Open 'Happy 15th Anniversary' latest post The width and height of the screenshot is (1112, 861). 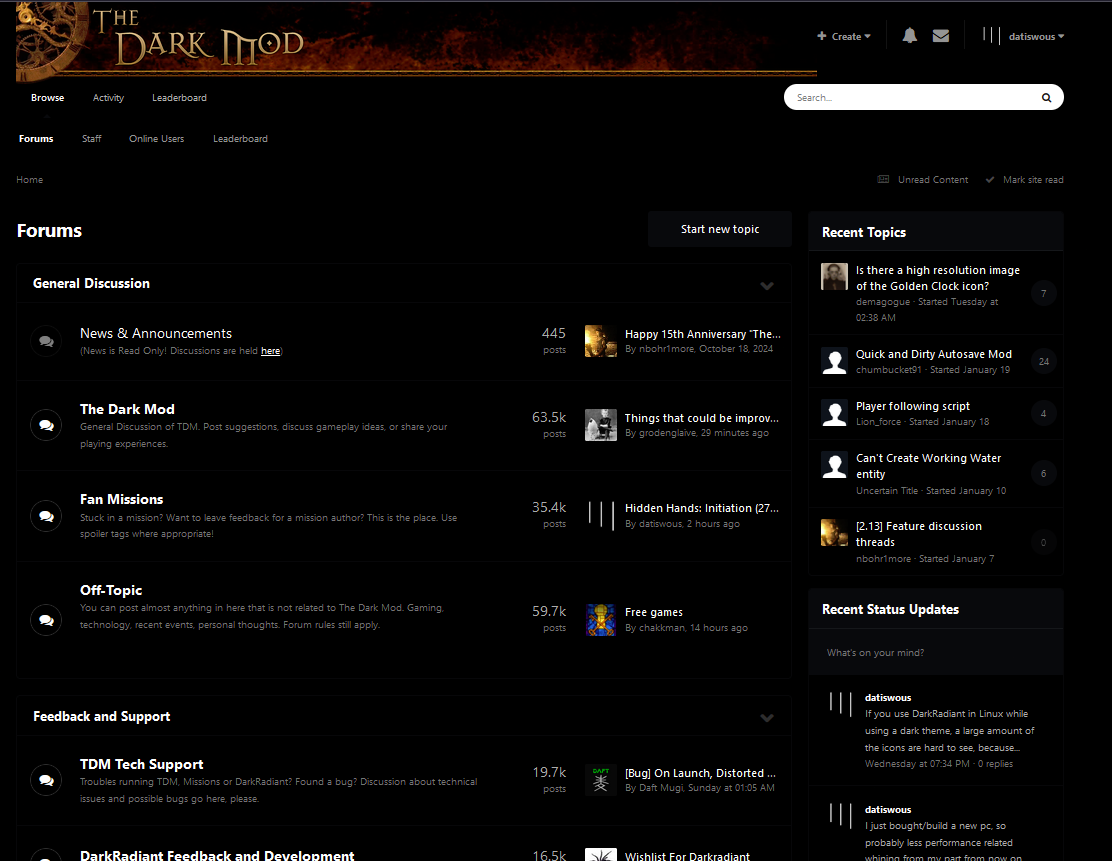pyautogui.click(x=703, y=334)
